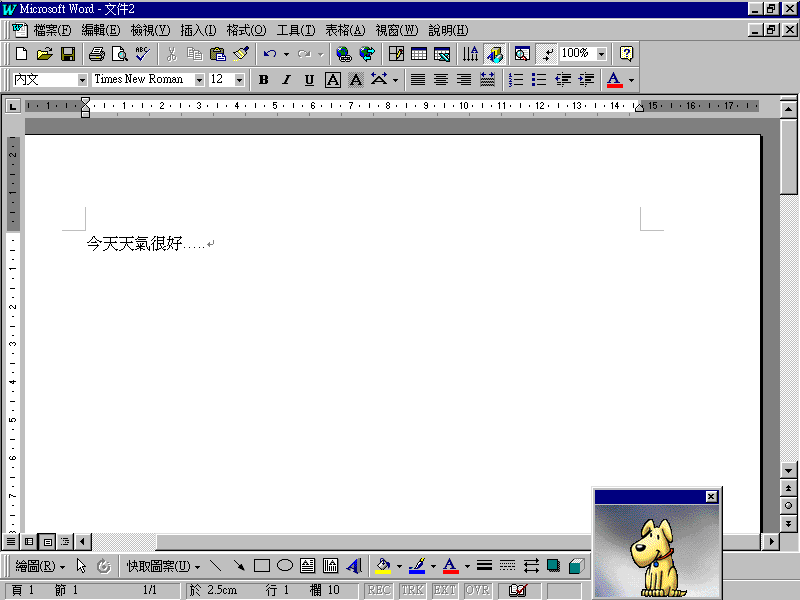Click the Fill Color paint bucket swatch
This screenshot has height=600, width=800.
[383, 566]
